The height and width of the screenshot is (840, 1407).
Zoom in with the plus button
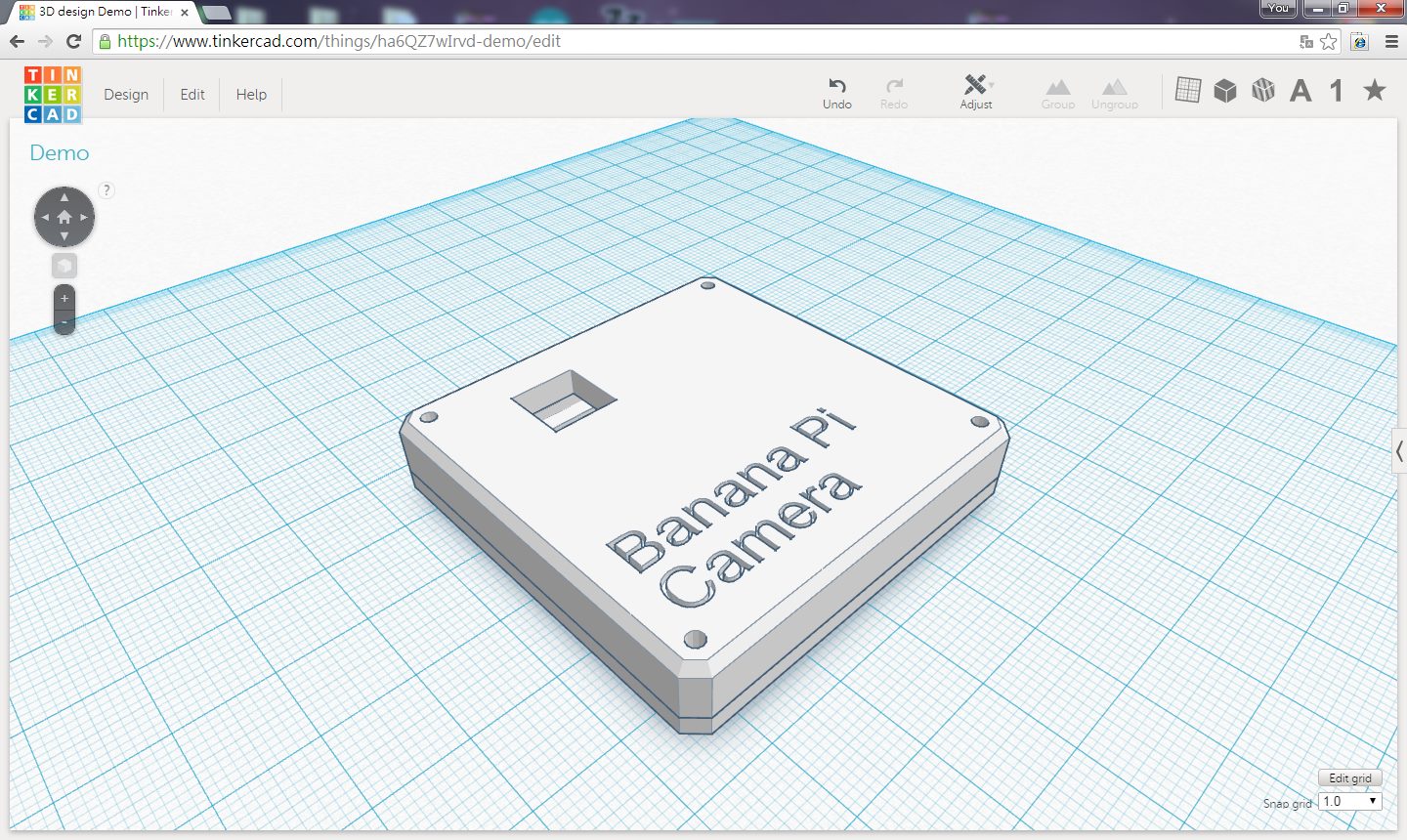pyautogui.click(x=64, y=298)
